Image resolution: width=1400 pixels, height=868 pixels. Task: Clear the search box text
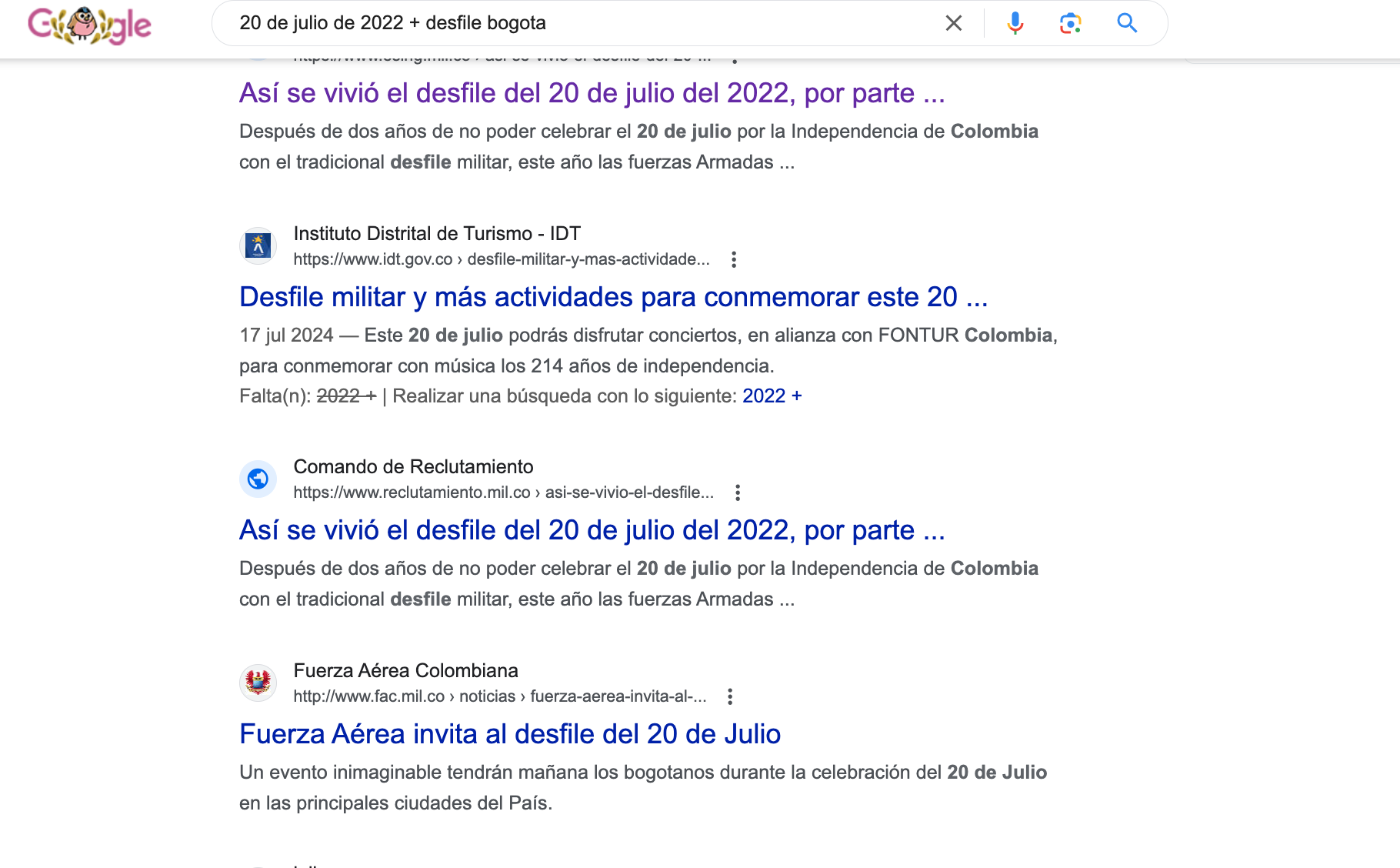(953, 23)
